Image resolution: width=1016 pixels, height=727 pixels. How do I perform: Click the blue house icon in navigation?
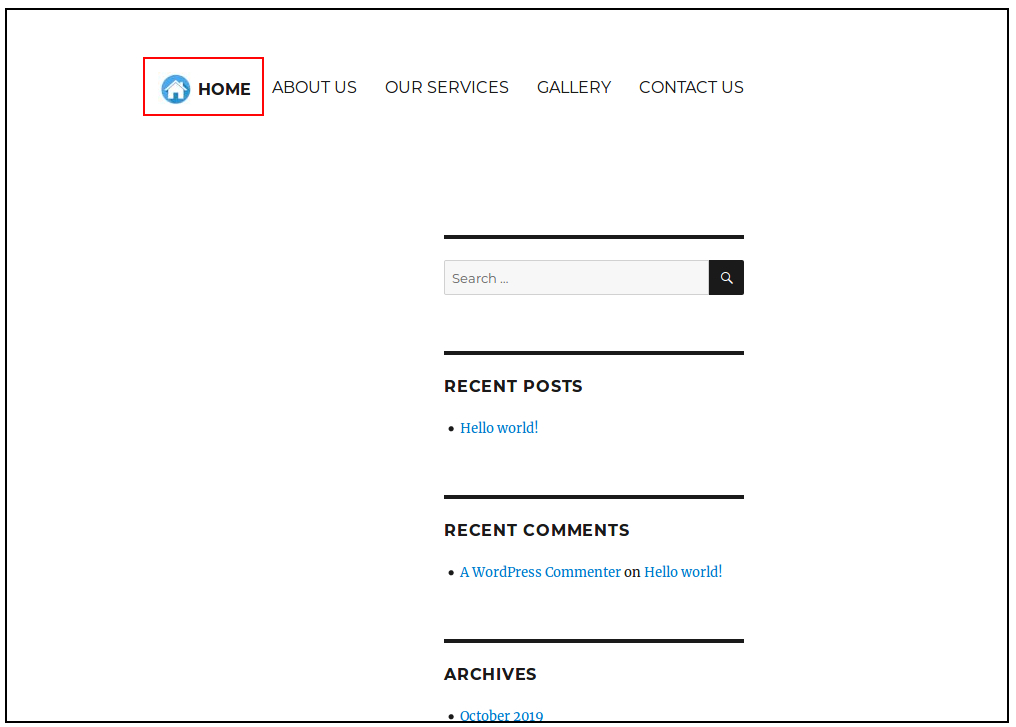(x=176, y=87)
